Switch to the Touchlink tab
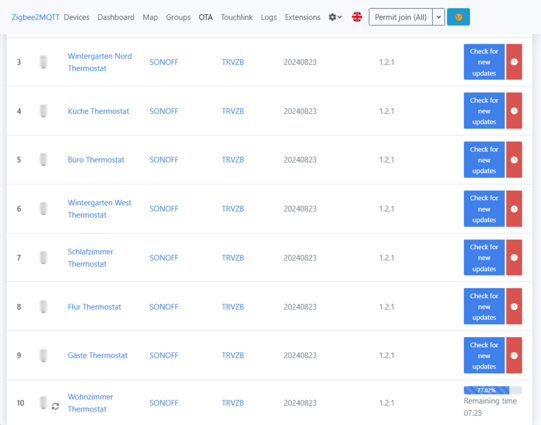The height and width of the screenshot is (425, 541). [237, 17]
